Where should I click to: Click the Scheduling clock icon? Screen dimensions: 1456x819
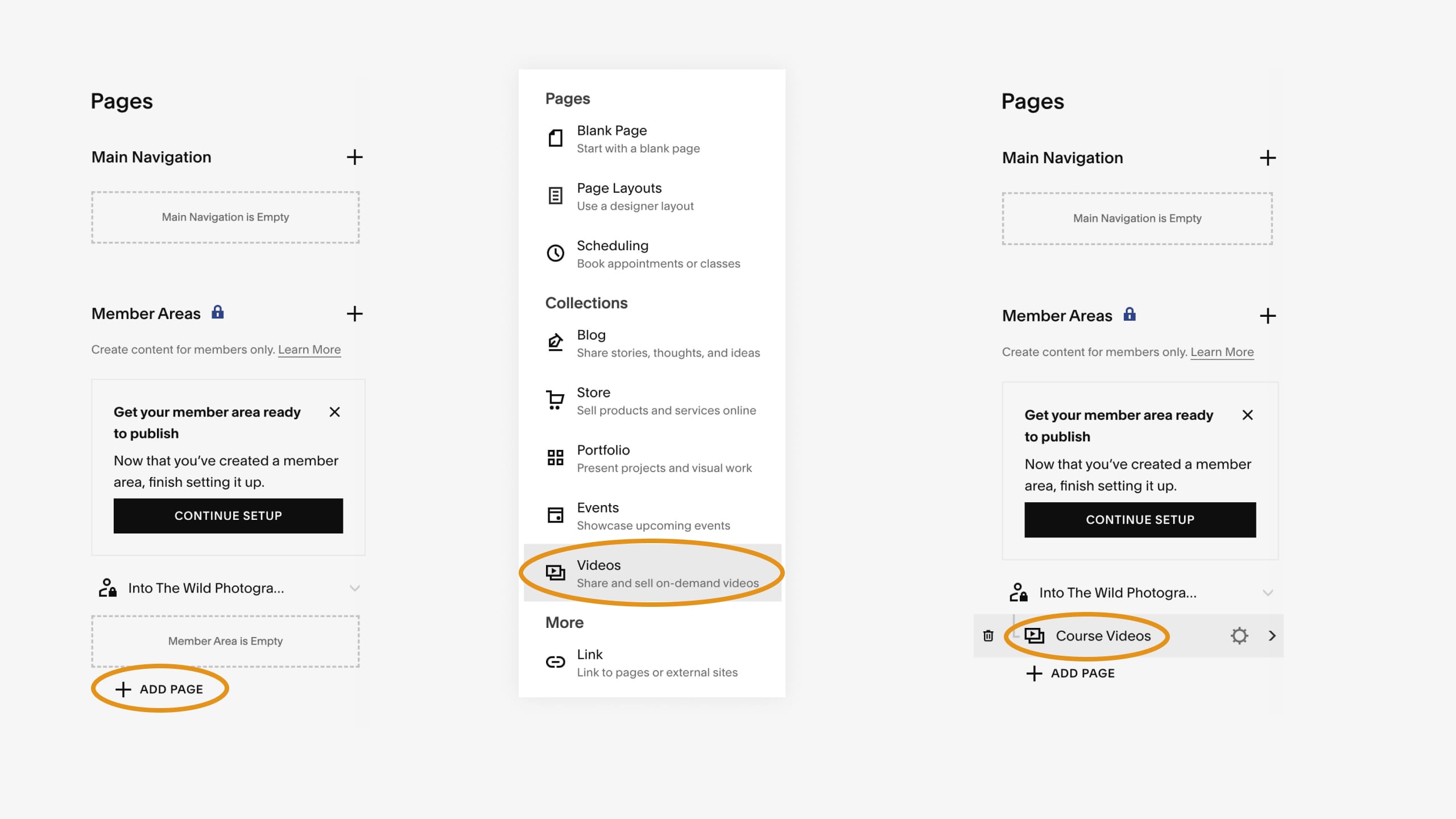pos(555,253)
